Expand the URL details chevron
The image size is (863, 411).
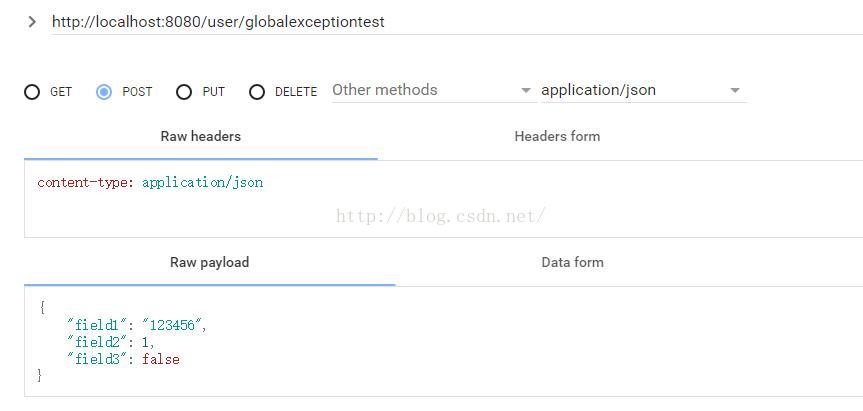[32, 22]
